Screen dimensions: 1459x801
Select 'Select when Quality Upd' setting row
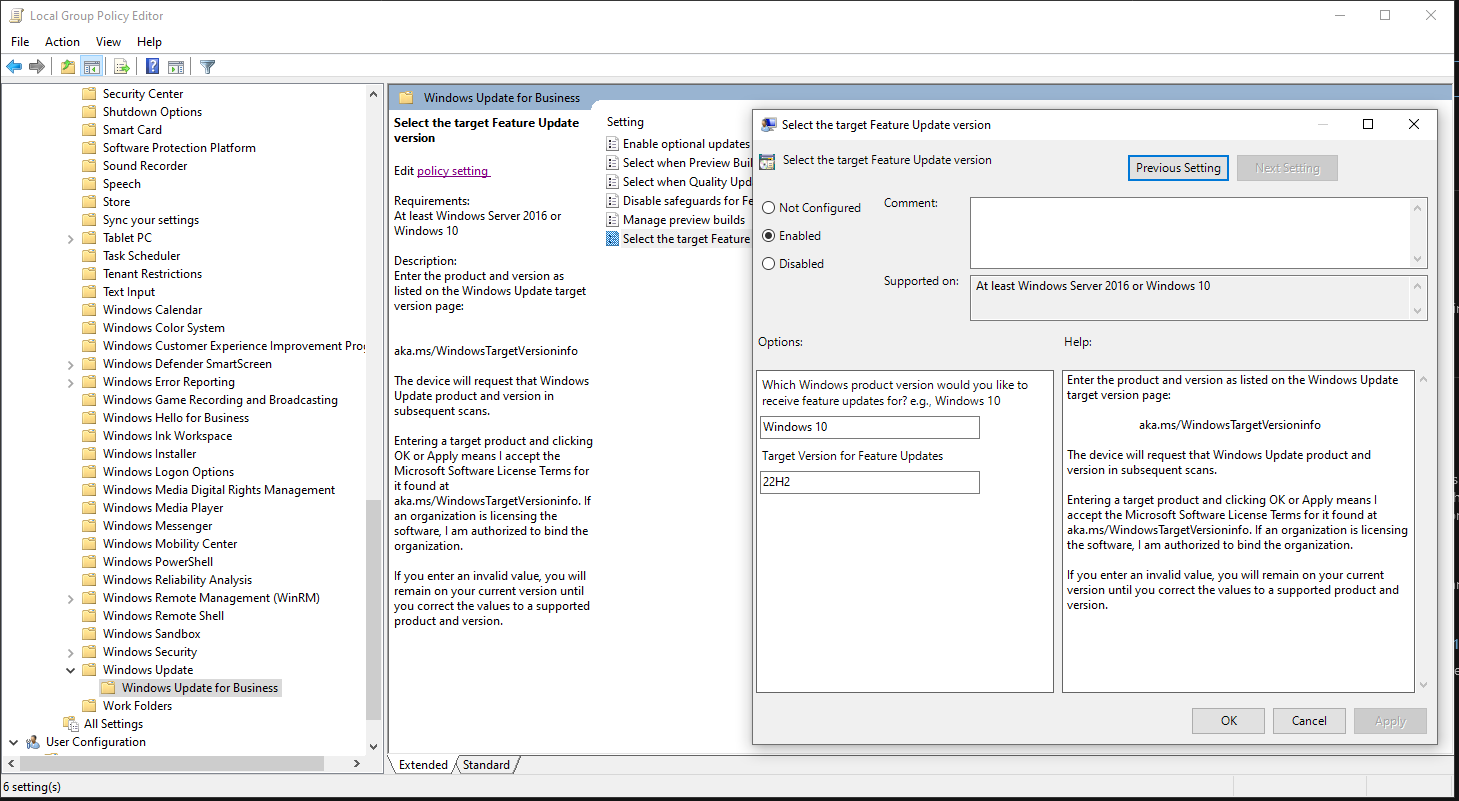[x=679, y=182]
